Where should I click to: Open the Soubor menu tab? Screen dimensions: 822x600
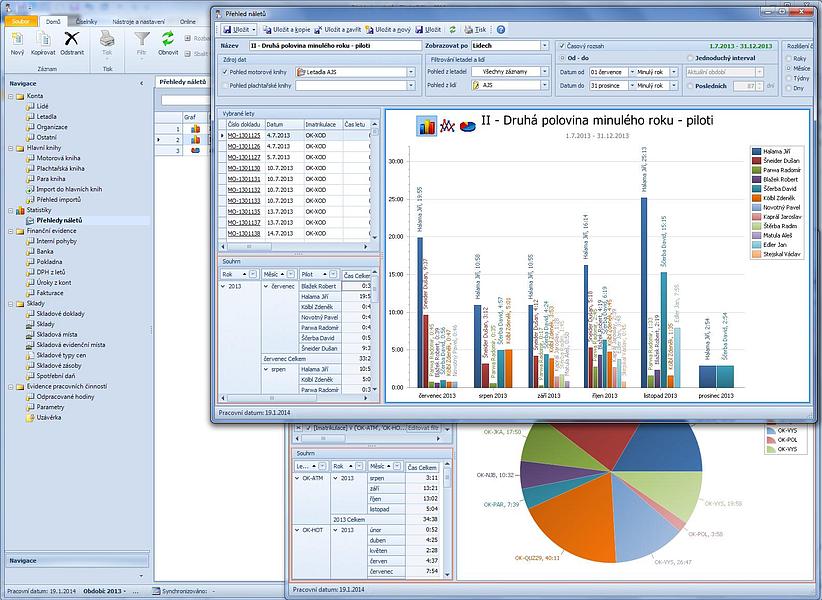(x=22, y=20)
